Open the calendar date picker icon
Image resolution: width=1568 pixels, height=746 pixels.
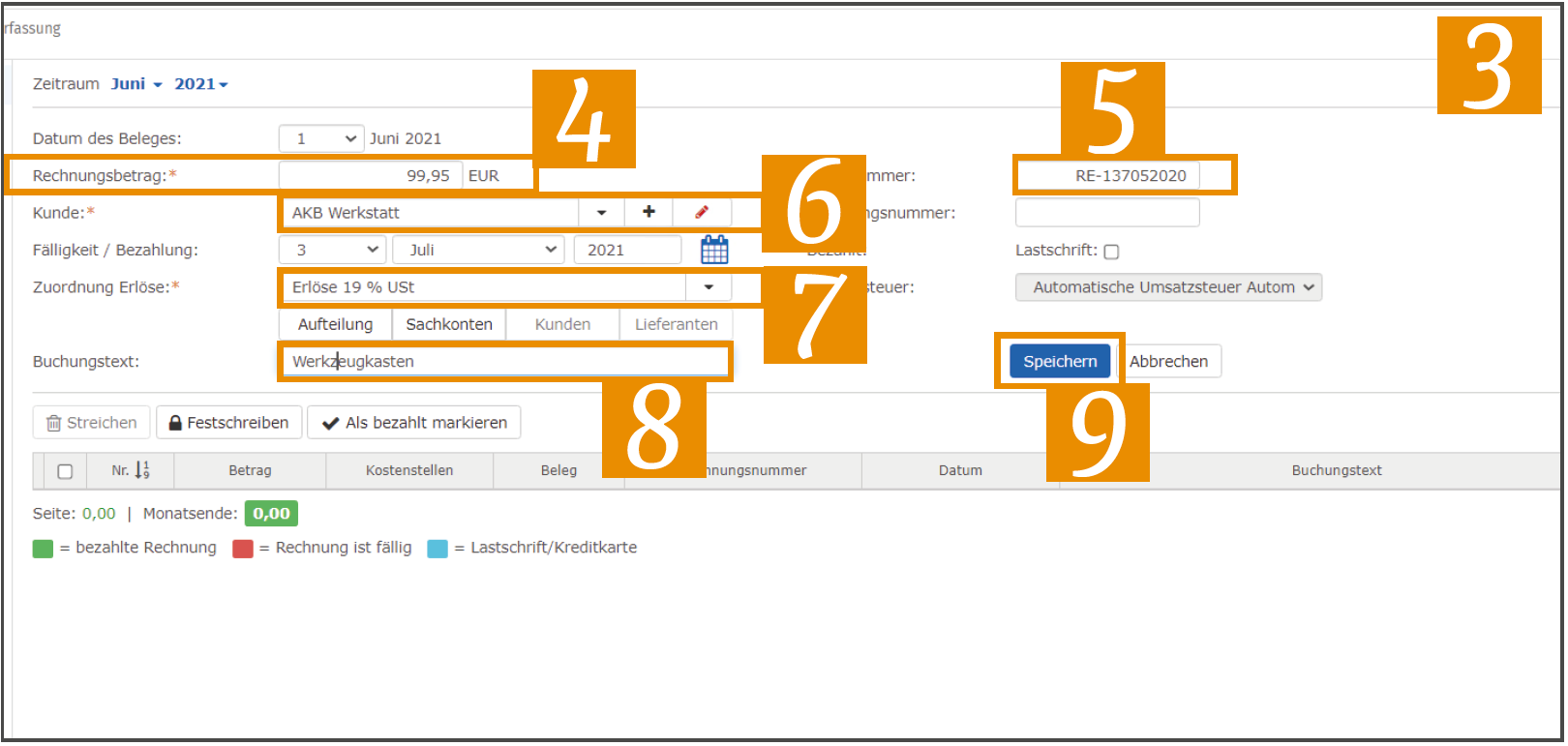coord(714,250)
